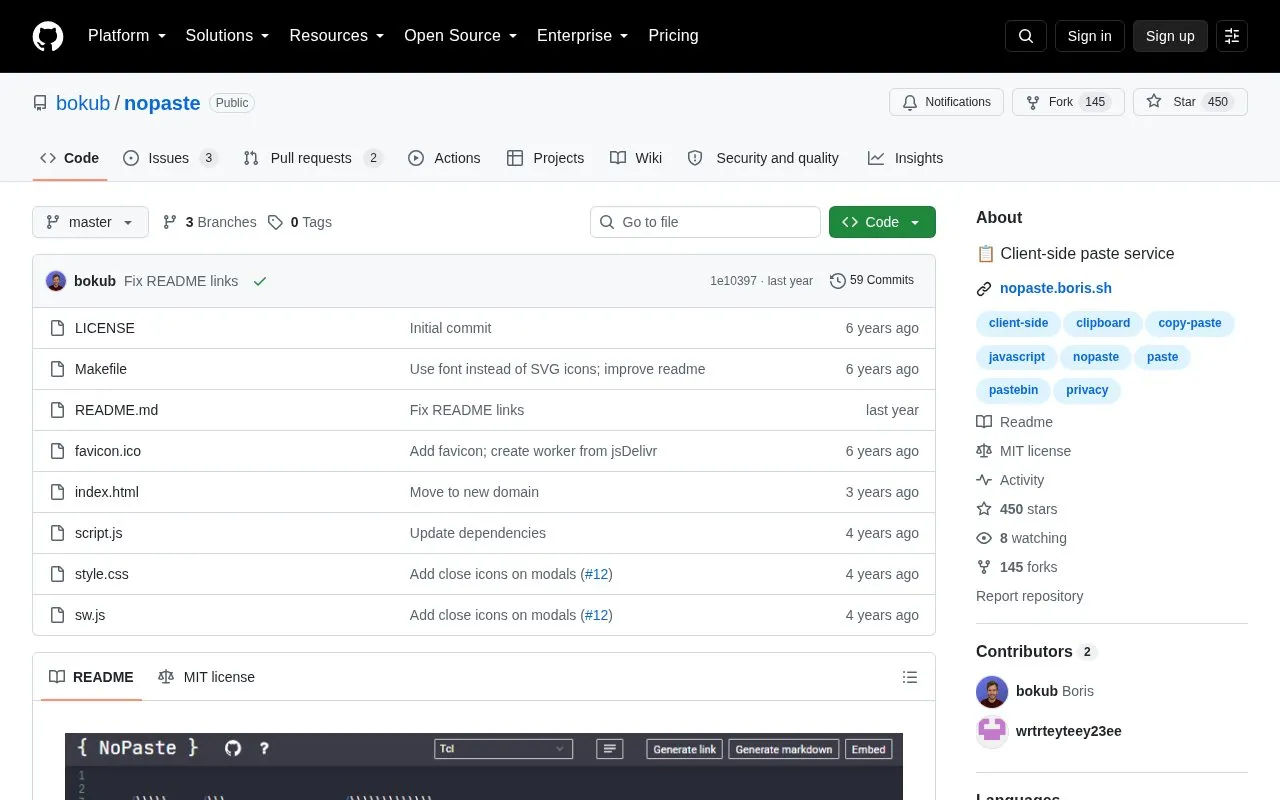Image resolution: width=1280 pixels, height=800 pixels.
Task: Expand the green Code dropdown button
Action: click(882, 222)
